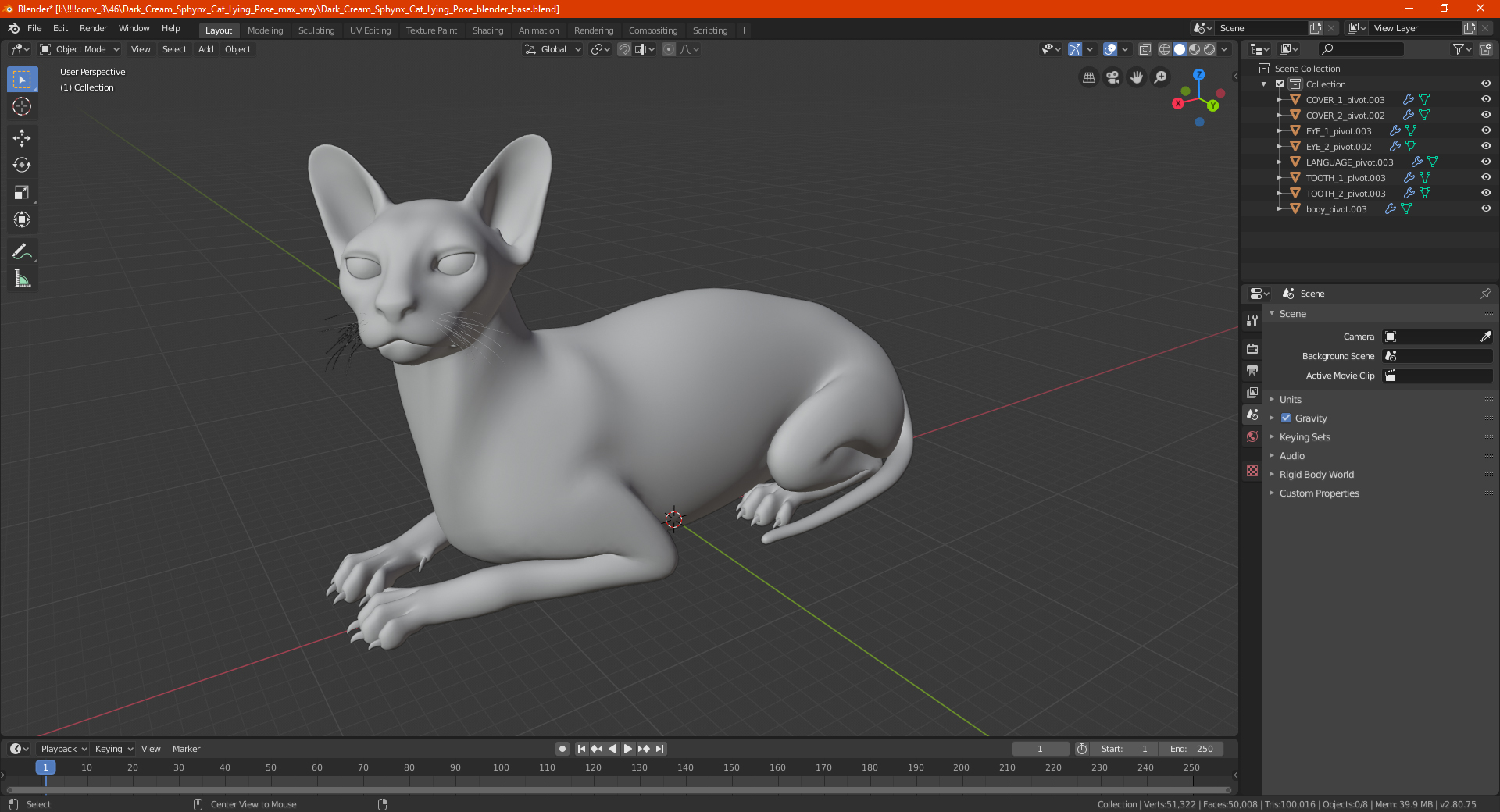Screen dimensions: 1500x812
Task: Jump to the timeline end frame
Action: click(659, 749)
